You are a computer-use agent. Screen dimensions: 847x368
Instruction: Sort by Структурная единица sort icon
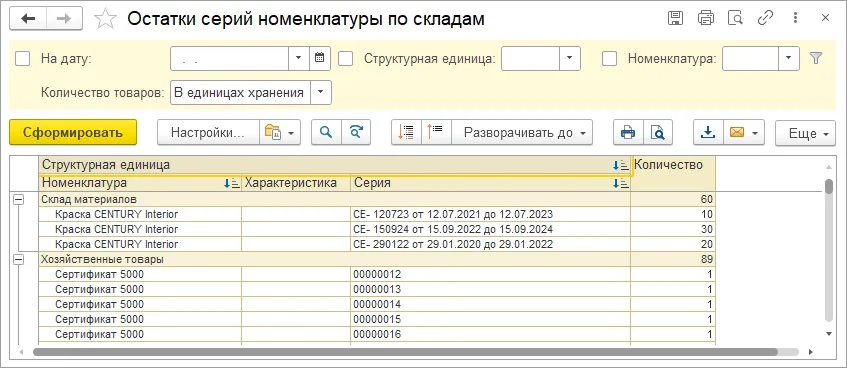[621, 165]
